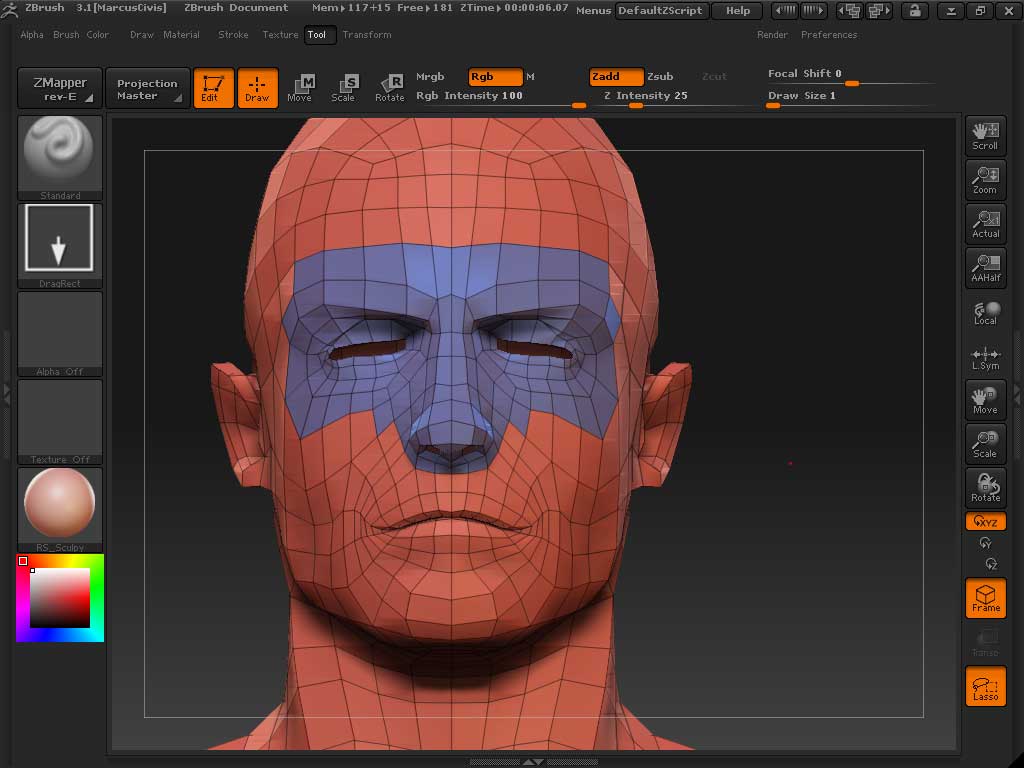1024x768 pixels.
Task: Toggle Zadd sculpt mode
Action: pos(616,77)
